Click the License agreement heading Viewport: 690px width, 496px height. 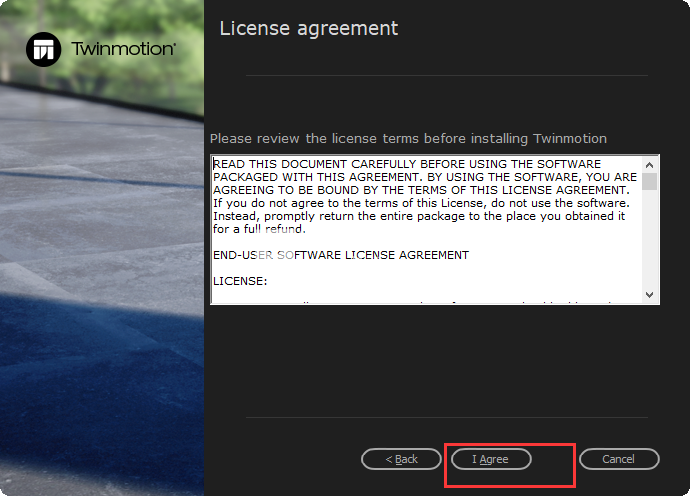click(308, 29)
